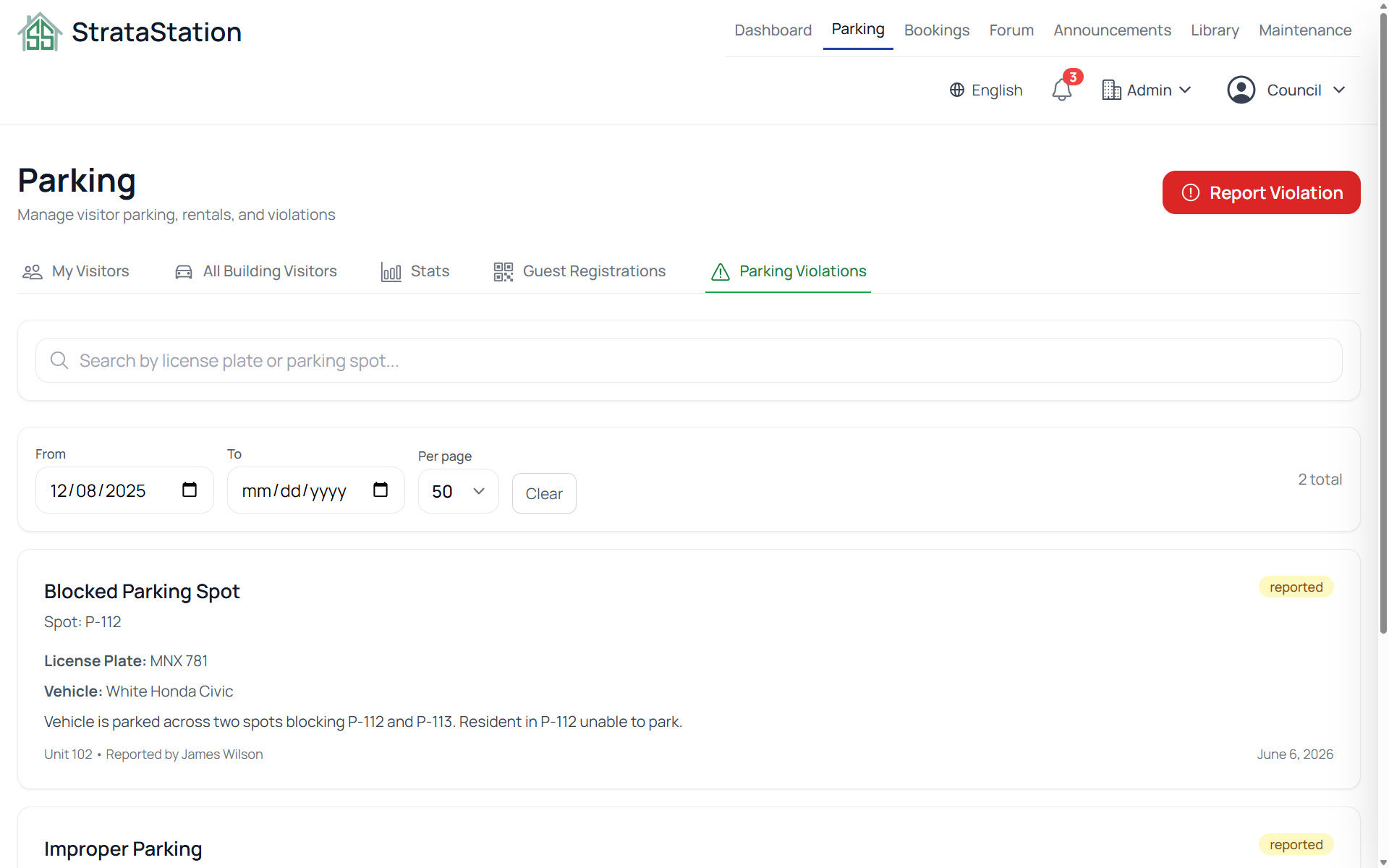Click the To date field

tap(316, 490)
